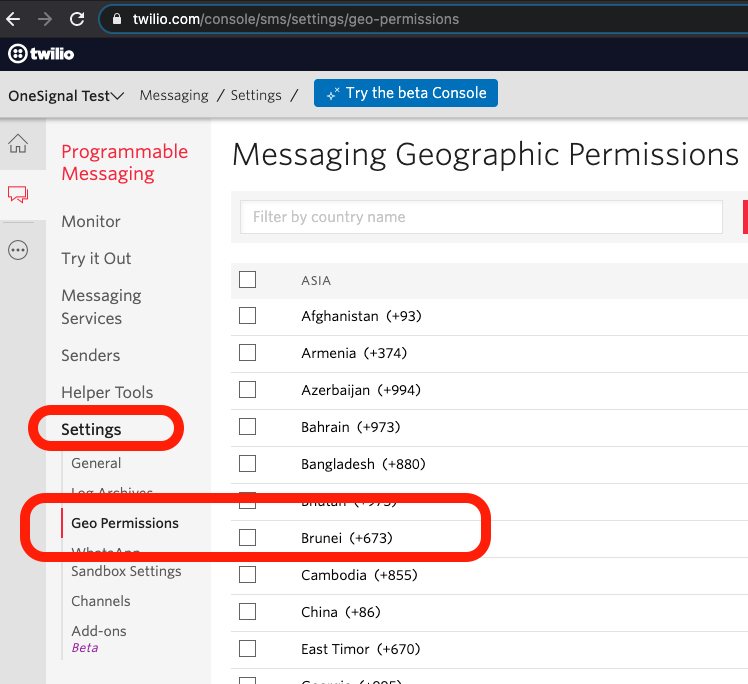
Task: Click Brunei (+673) country text
Action: pos(347,538)
